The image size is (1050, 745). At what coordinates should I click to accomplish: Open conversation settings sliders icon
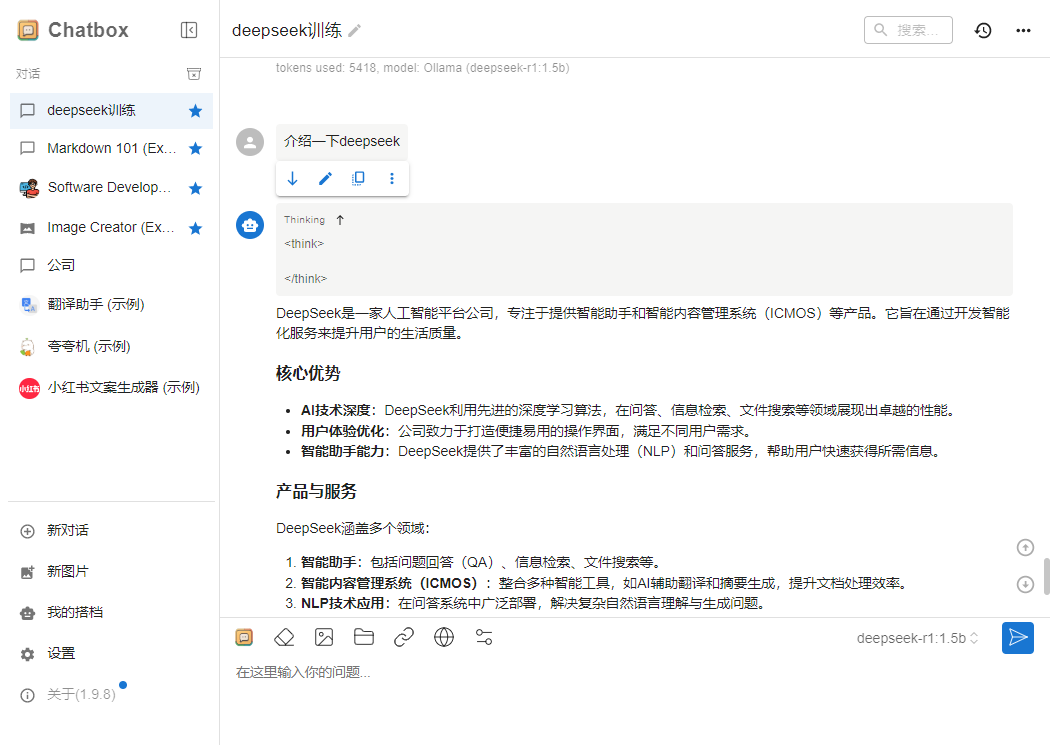[483, 637]
